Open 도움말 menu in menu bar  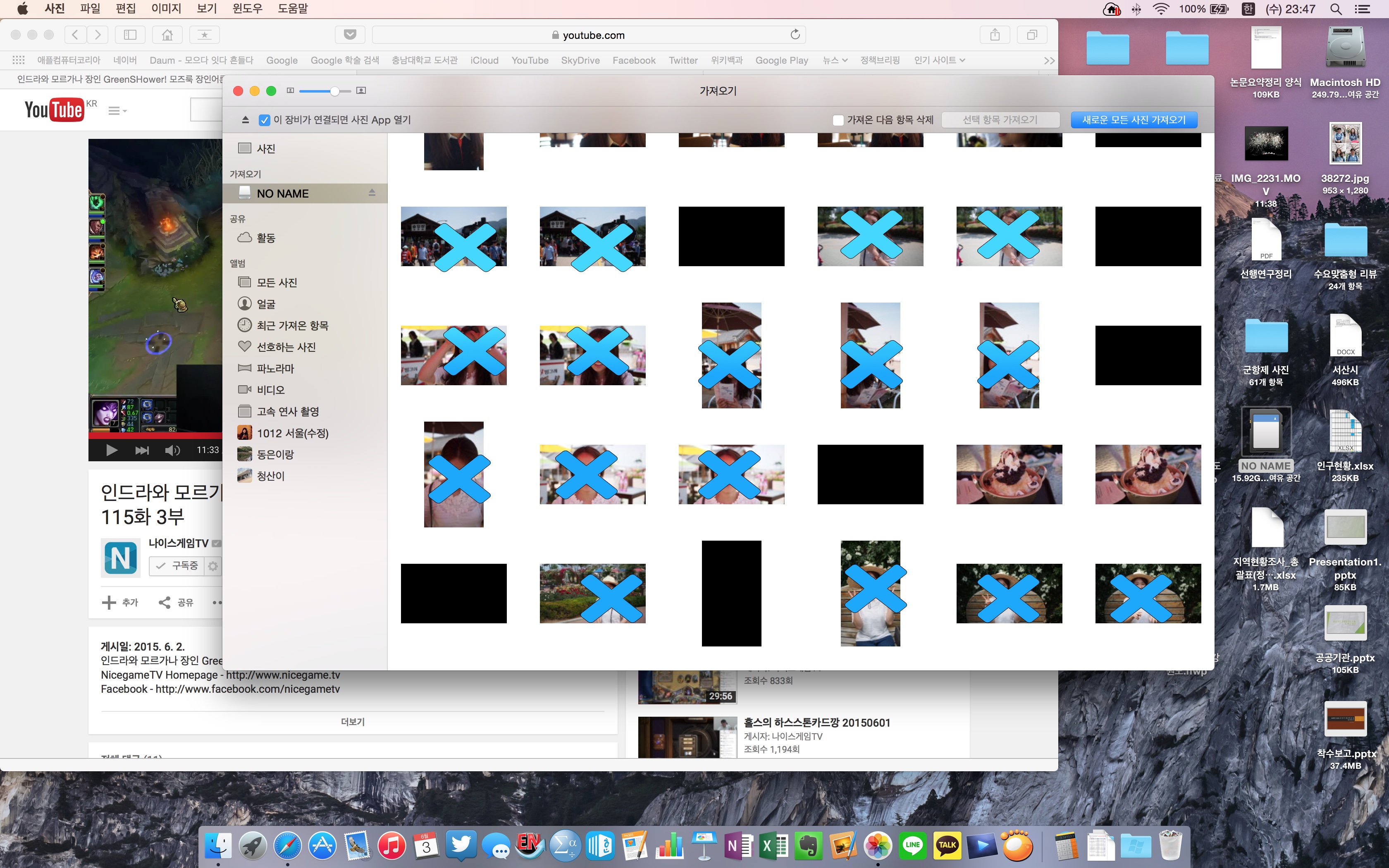[x=293, y=9]
